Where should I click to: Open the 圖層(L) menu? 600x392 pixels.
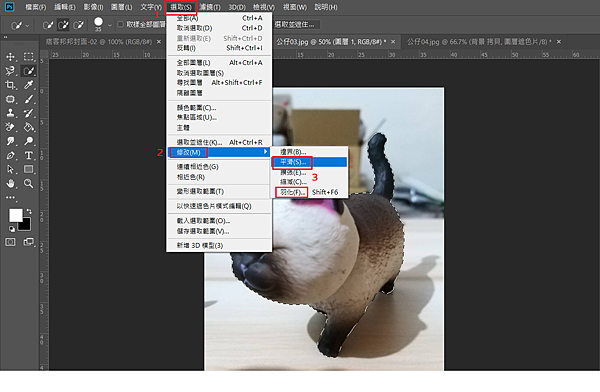[121, 7]
